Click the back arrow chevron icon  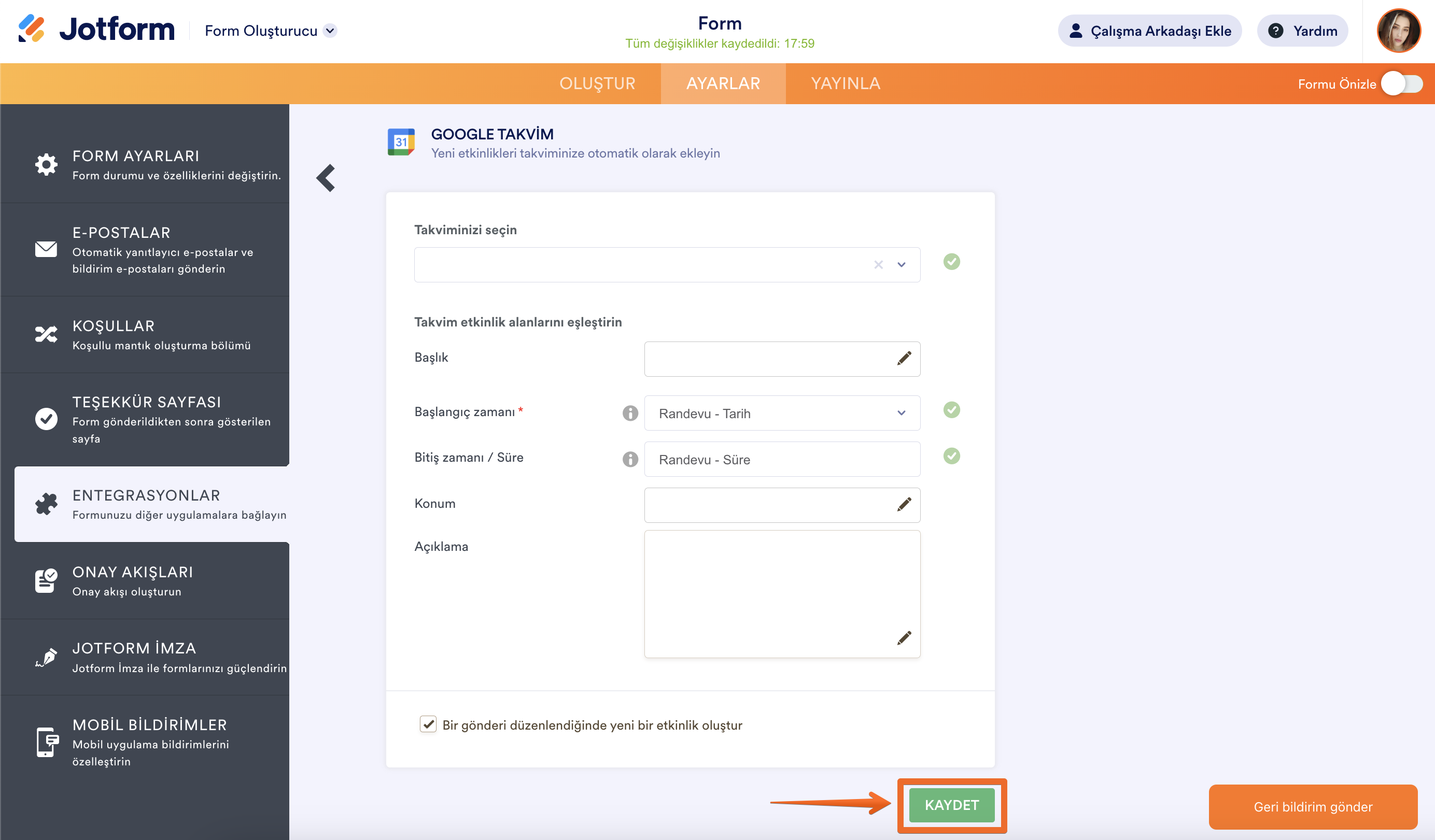326,178
